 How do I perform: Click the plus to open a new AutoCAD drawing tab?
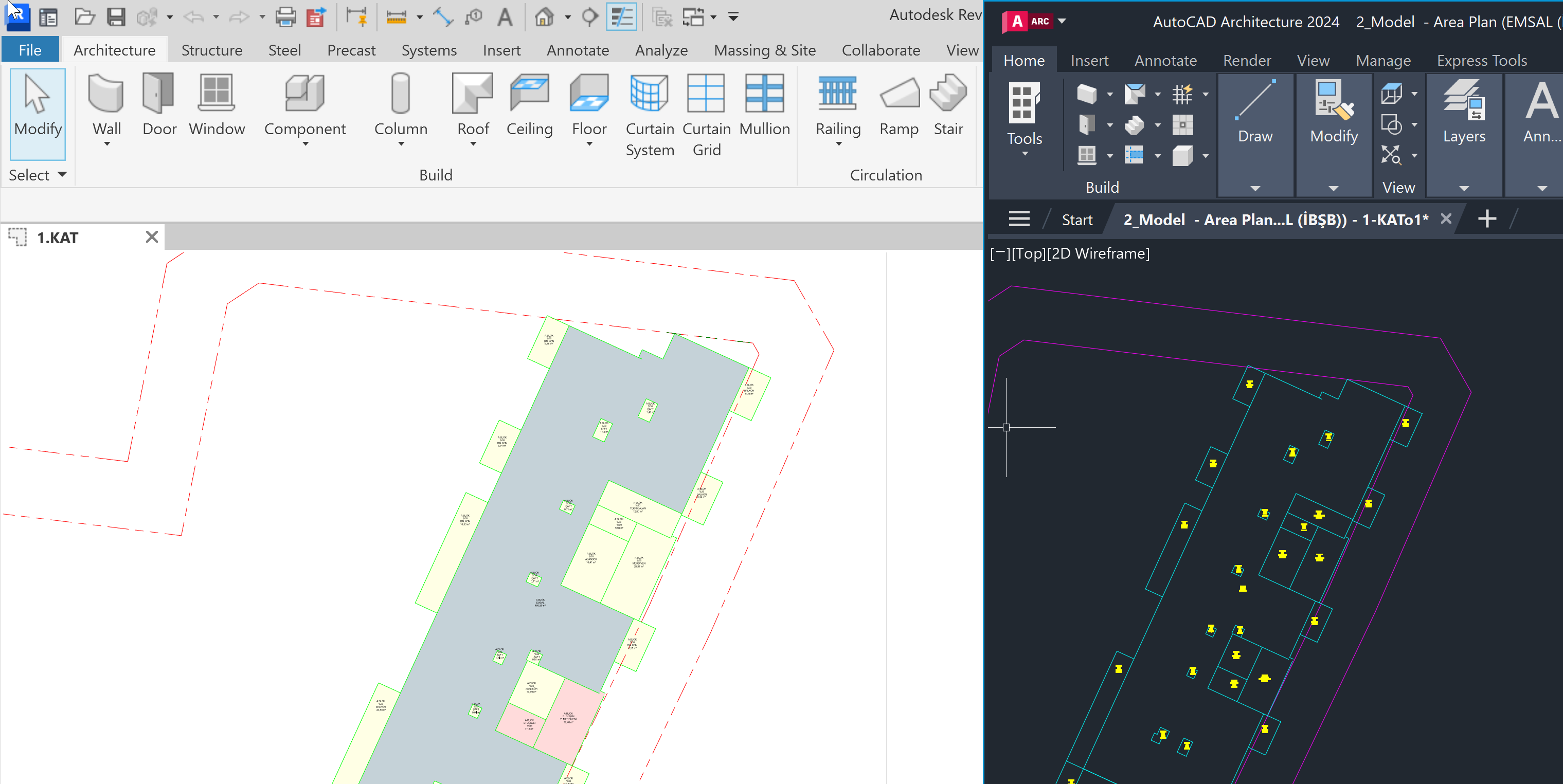[x=1486, y=219]
